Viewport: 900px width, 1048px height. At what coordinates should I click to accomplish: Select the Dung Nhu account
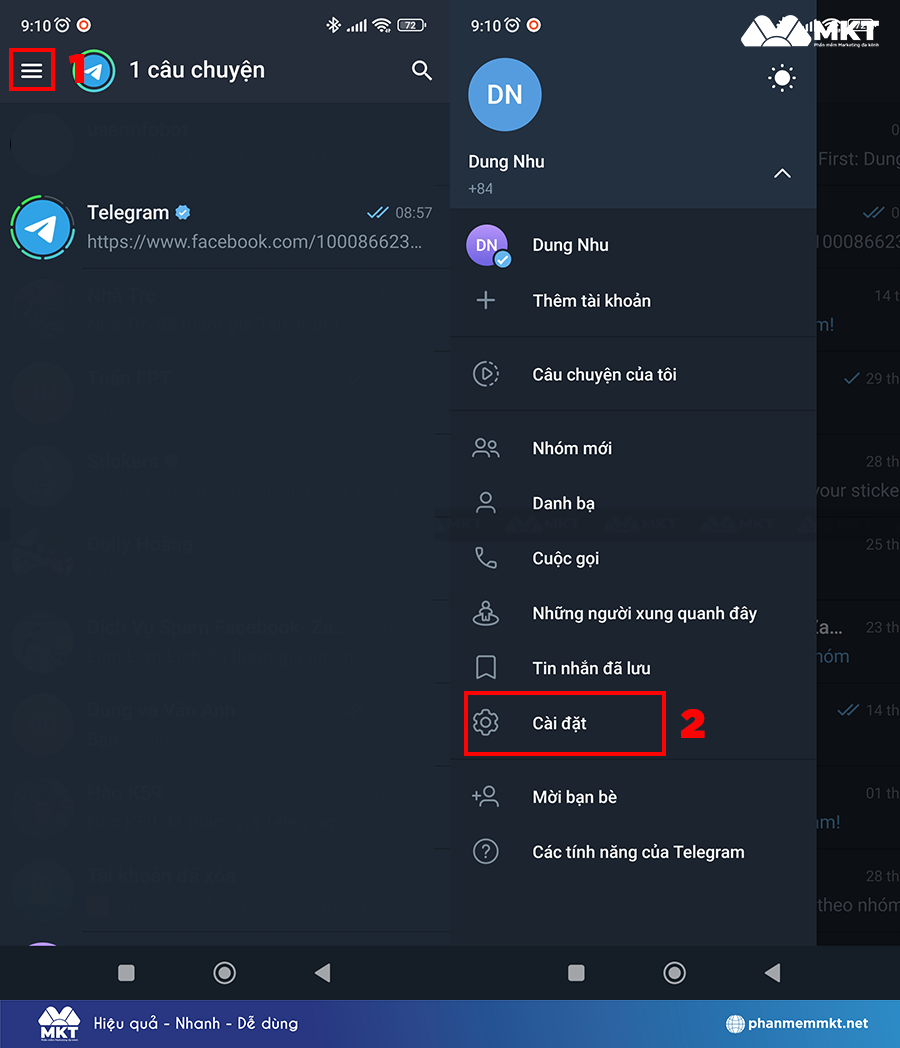point(570,245)
